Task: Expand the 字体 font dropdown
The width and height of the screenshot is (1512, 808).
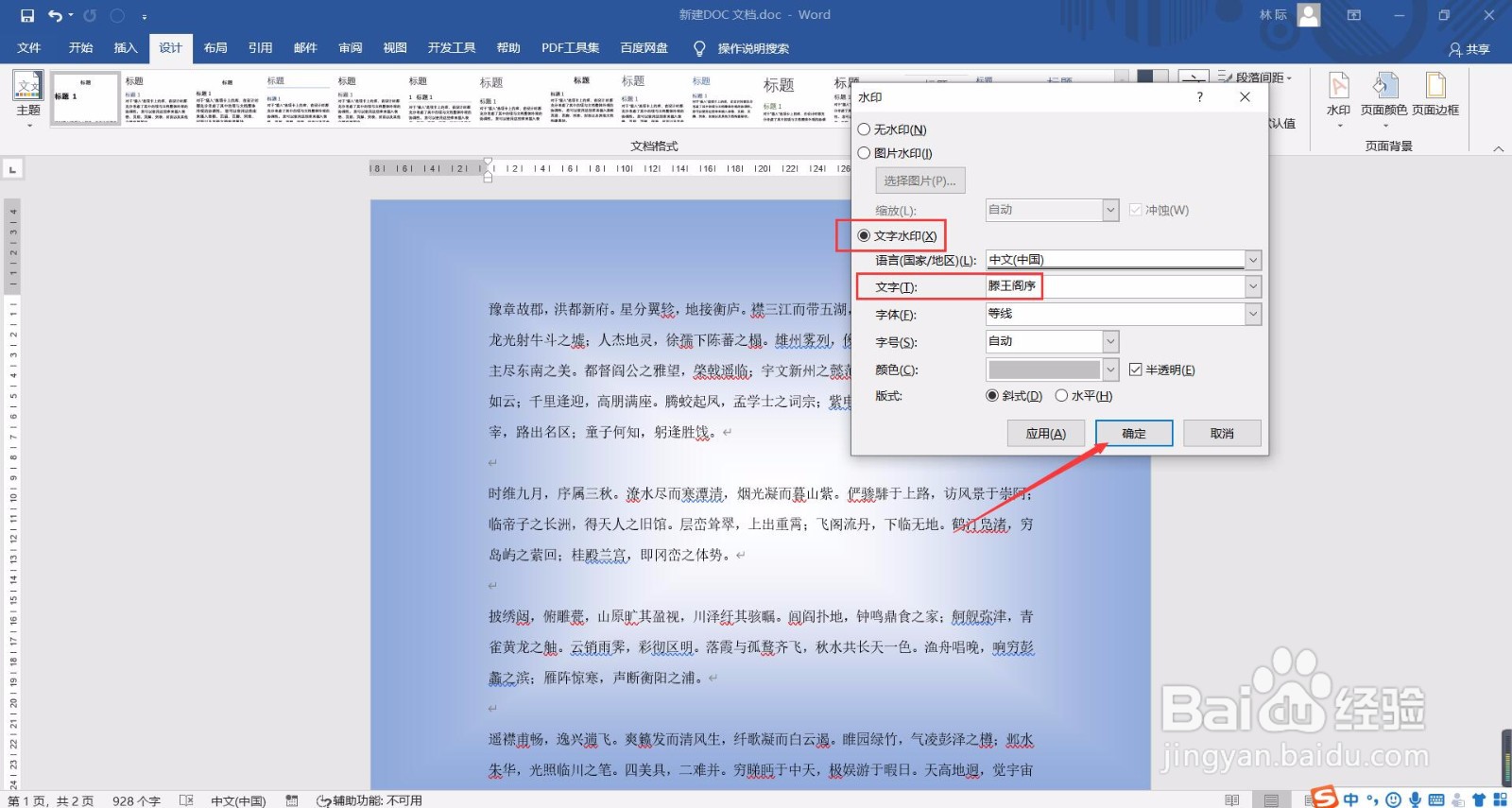Action: [1253, 314]
